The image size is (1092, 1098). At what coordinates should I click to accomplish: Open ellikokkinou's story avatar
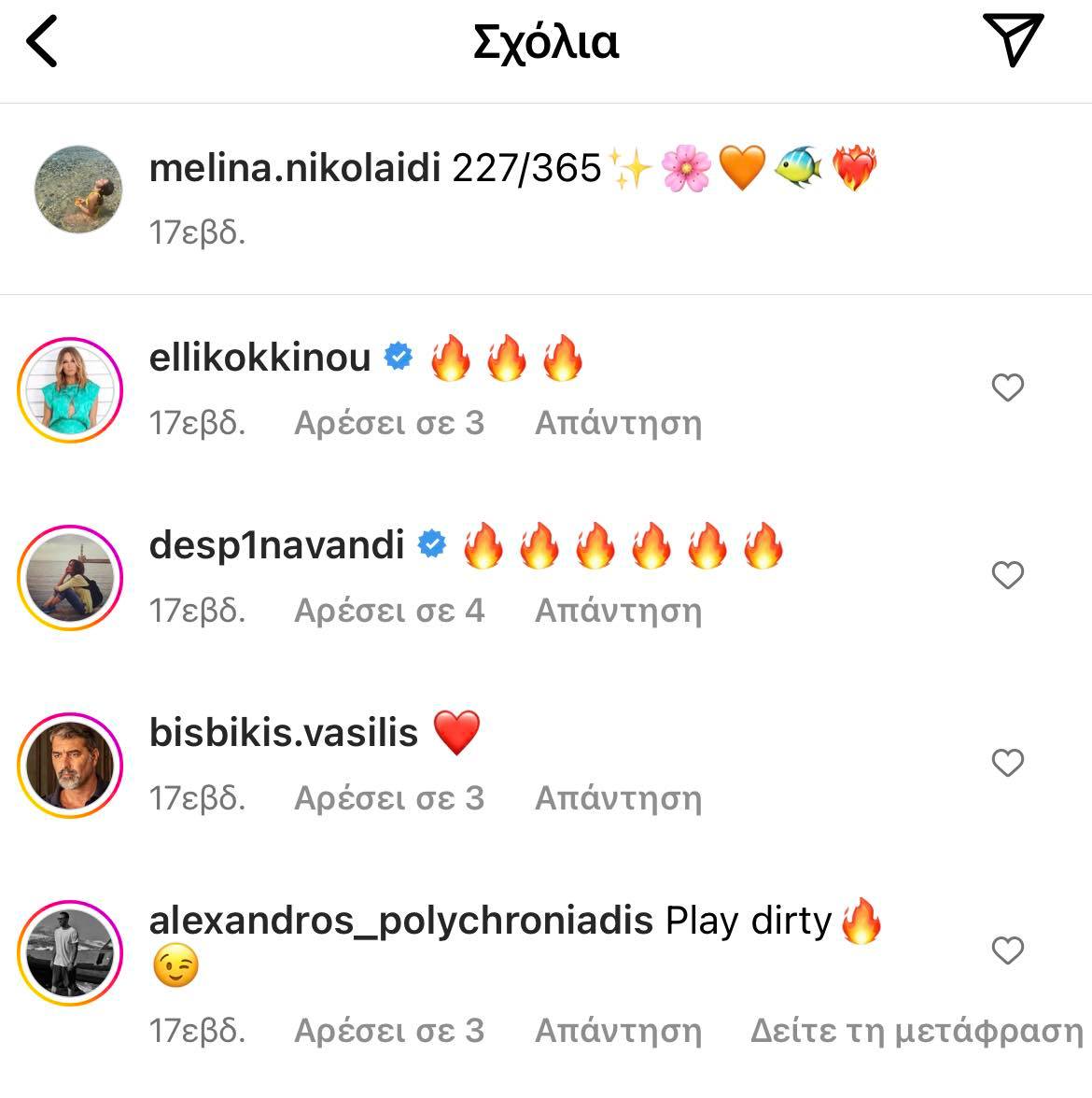(x=70, y=390)
